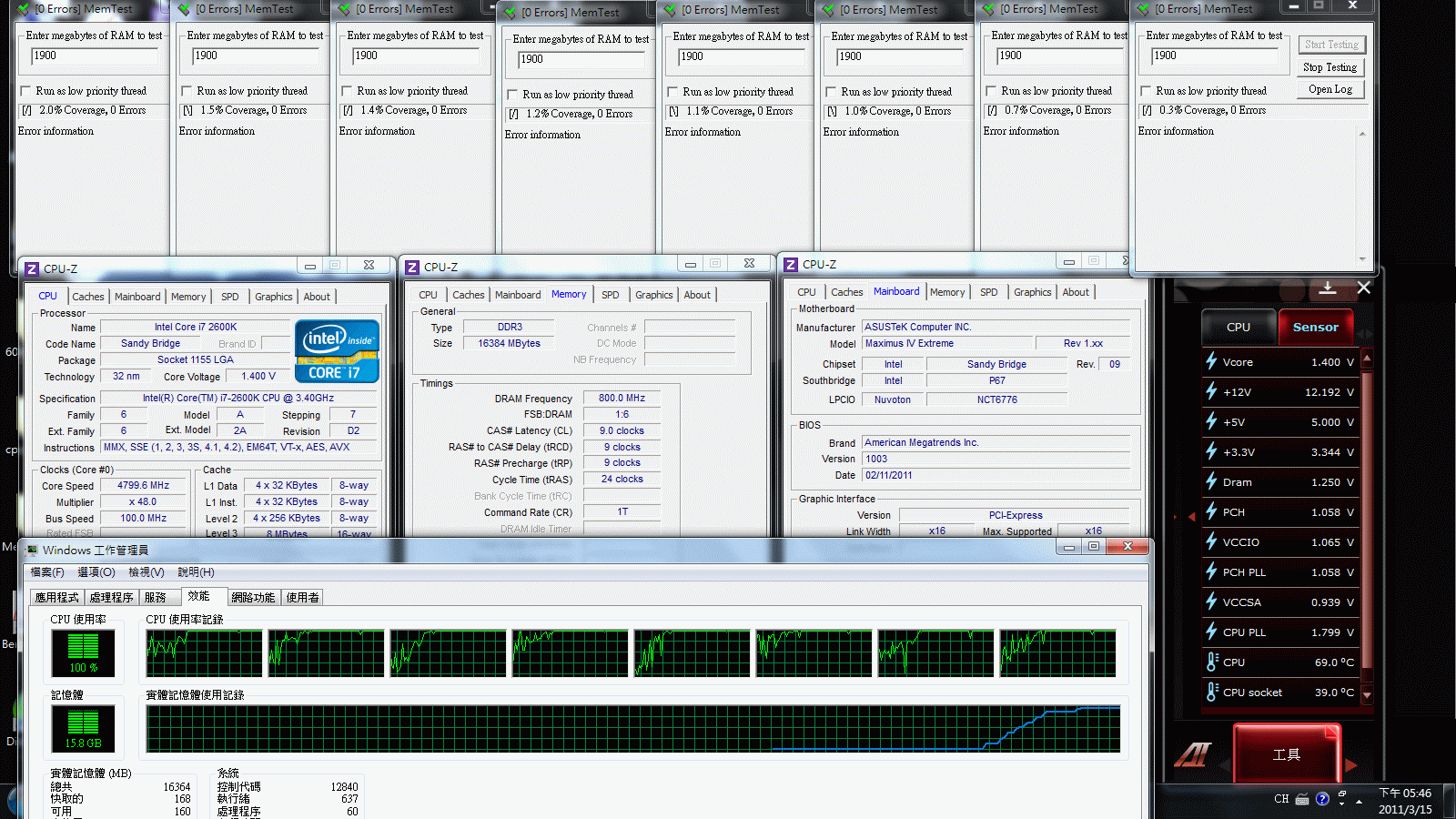
Task: Open the 使用者 tab in Task Manager
Action: pyautogui.click(x=303, y=598)
